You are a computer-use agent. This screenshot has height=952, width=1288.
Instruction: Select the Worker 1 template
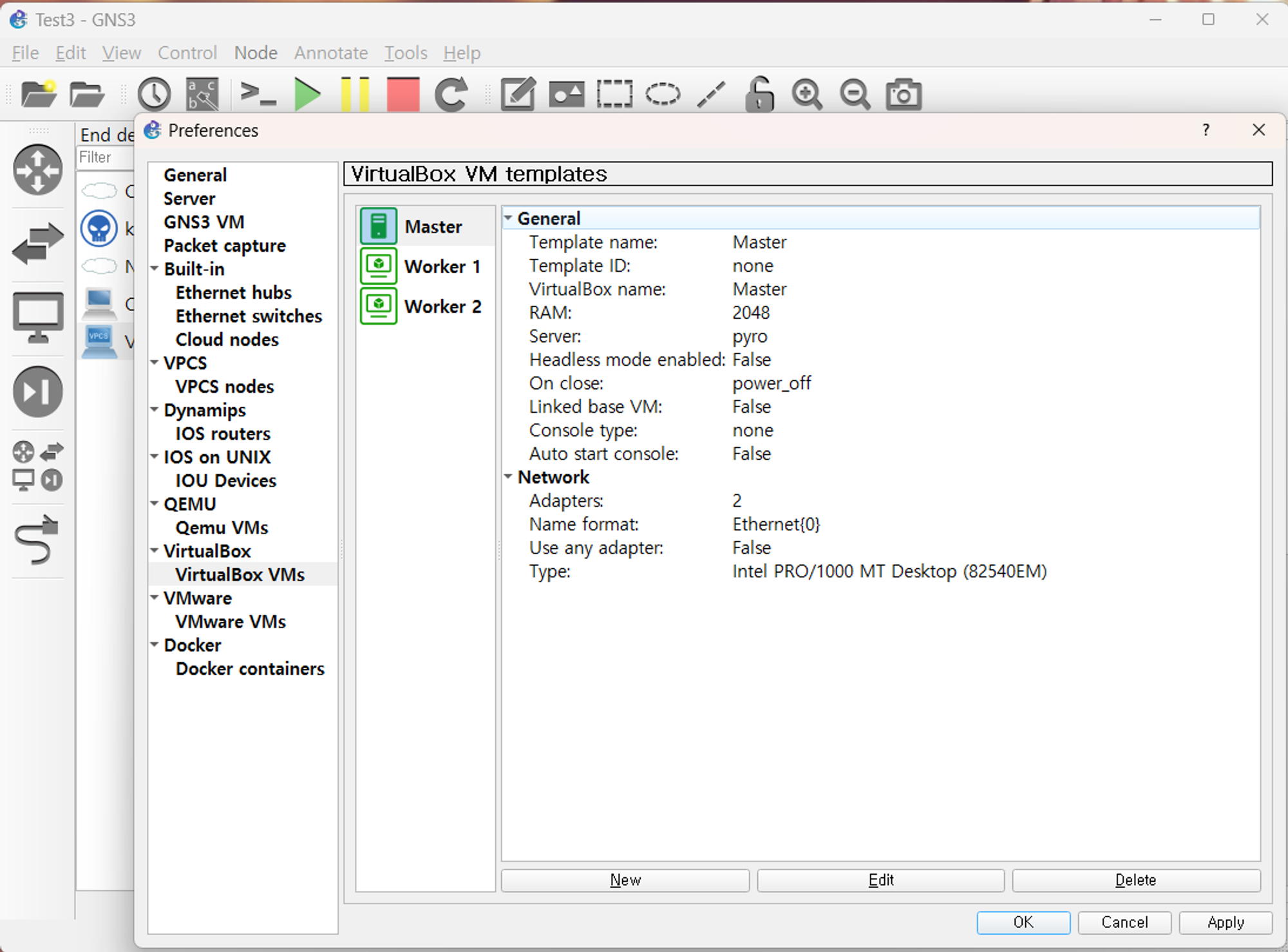[425, 266]
